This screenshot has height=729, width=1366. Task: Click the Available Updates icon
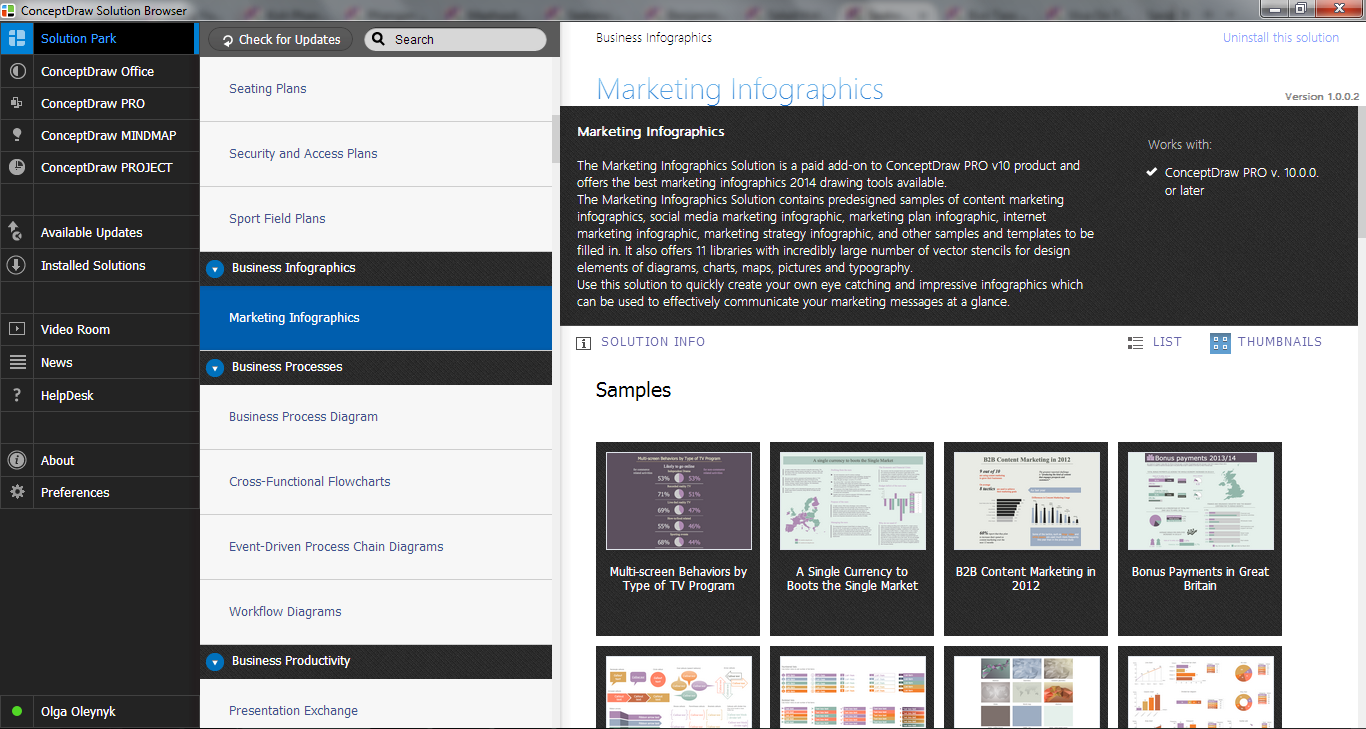coord(16,232)
